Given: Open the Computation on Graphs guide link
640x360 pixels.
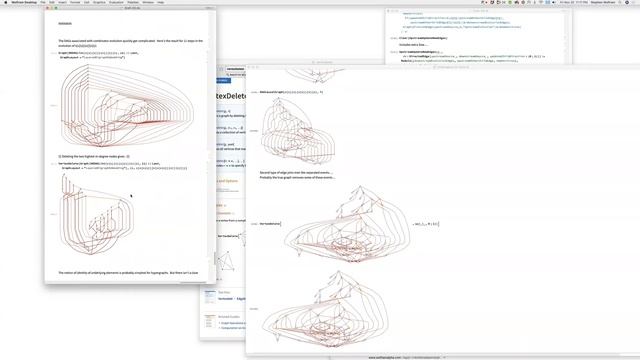Looking at the screenshot, I should (233, 328).
